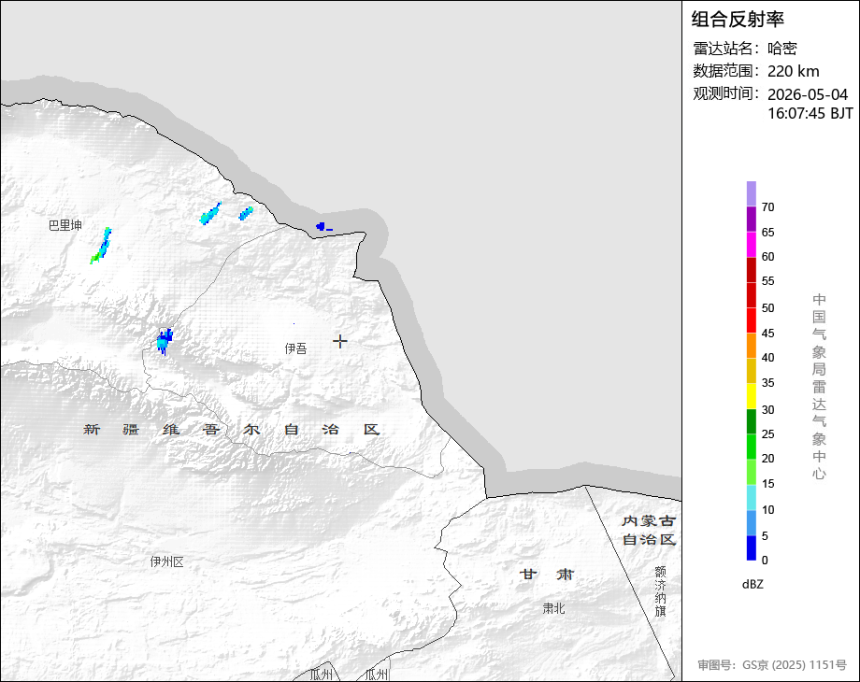Click the 中国气象局雷达气象中心 vertical text
This screenshot has width=860, height=682.
tap(819, 386)
